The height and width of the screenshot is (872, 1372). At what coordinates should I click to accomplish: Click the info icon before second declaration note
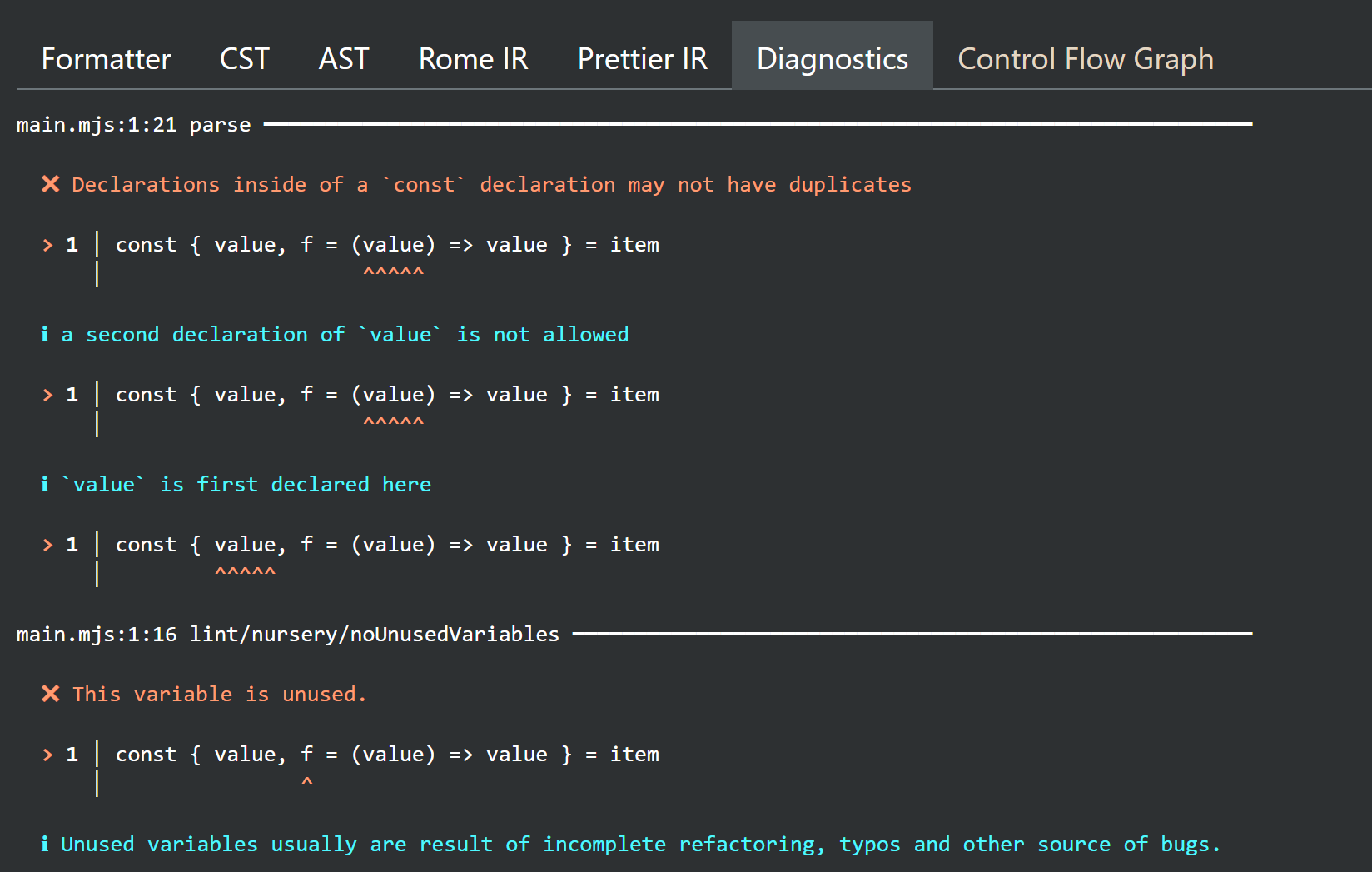point(45,334)
